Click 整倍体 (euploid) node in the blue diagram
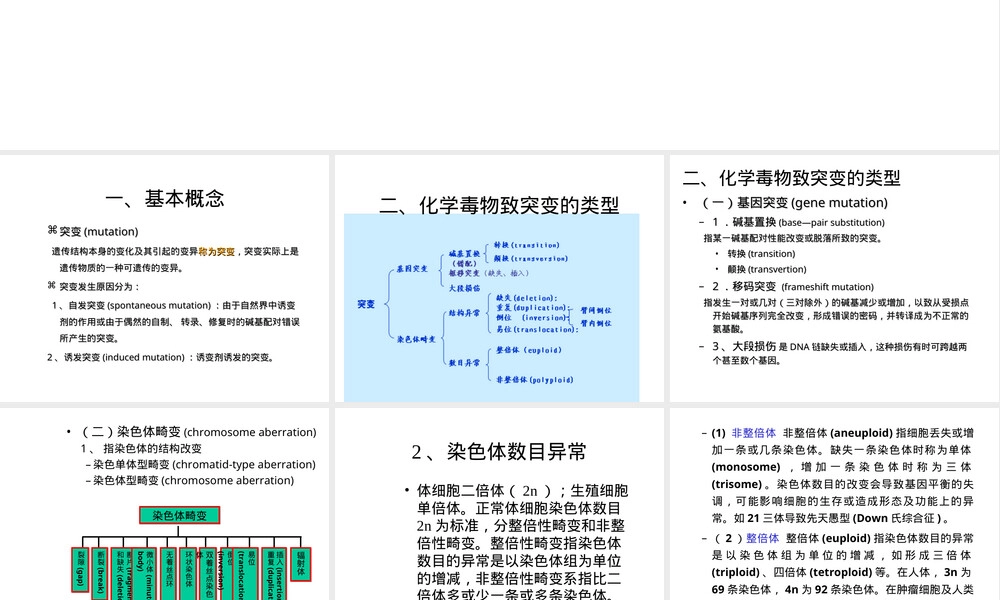Image resolution: width=1000 pixels, height=600 pixels. [529, 350]
